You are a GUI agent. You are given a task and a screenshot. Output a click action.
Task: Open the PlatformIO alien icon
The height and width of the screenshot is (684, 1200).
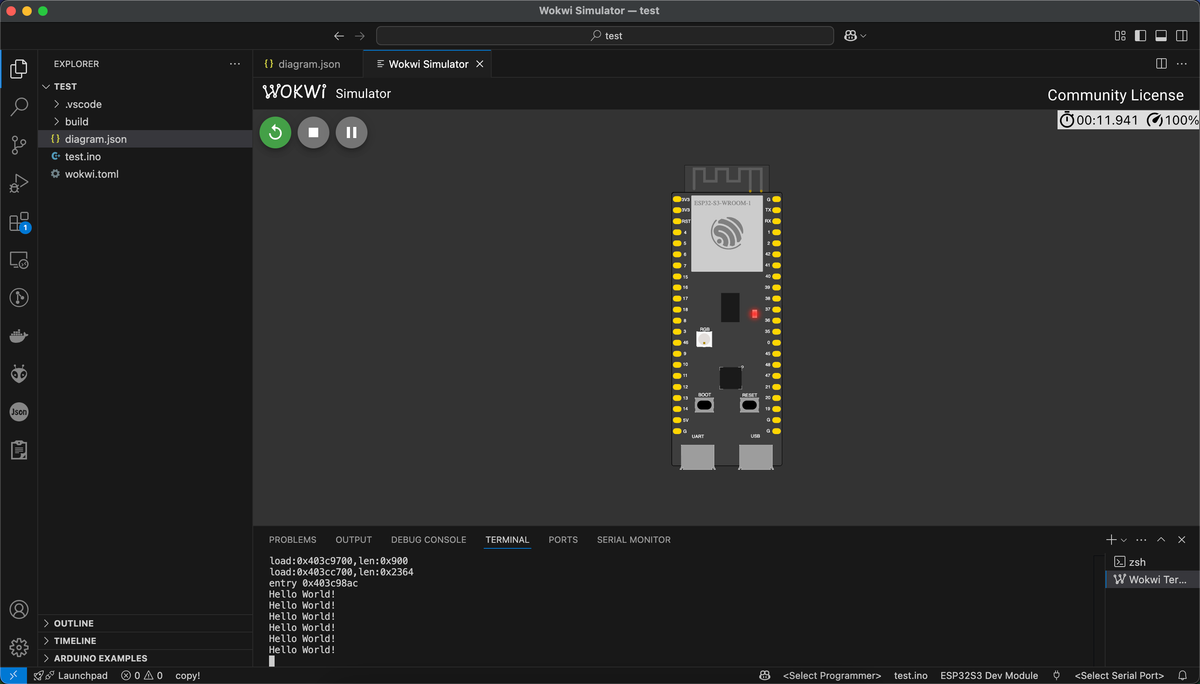point(19,374)
